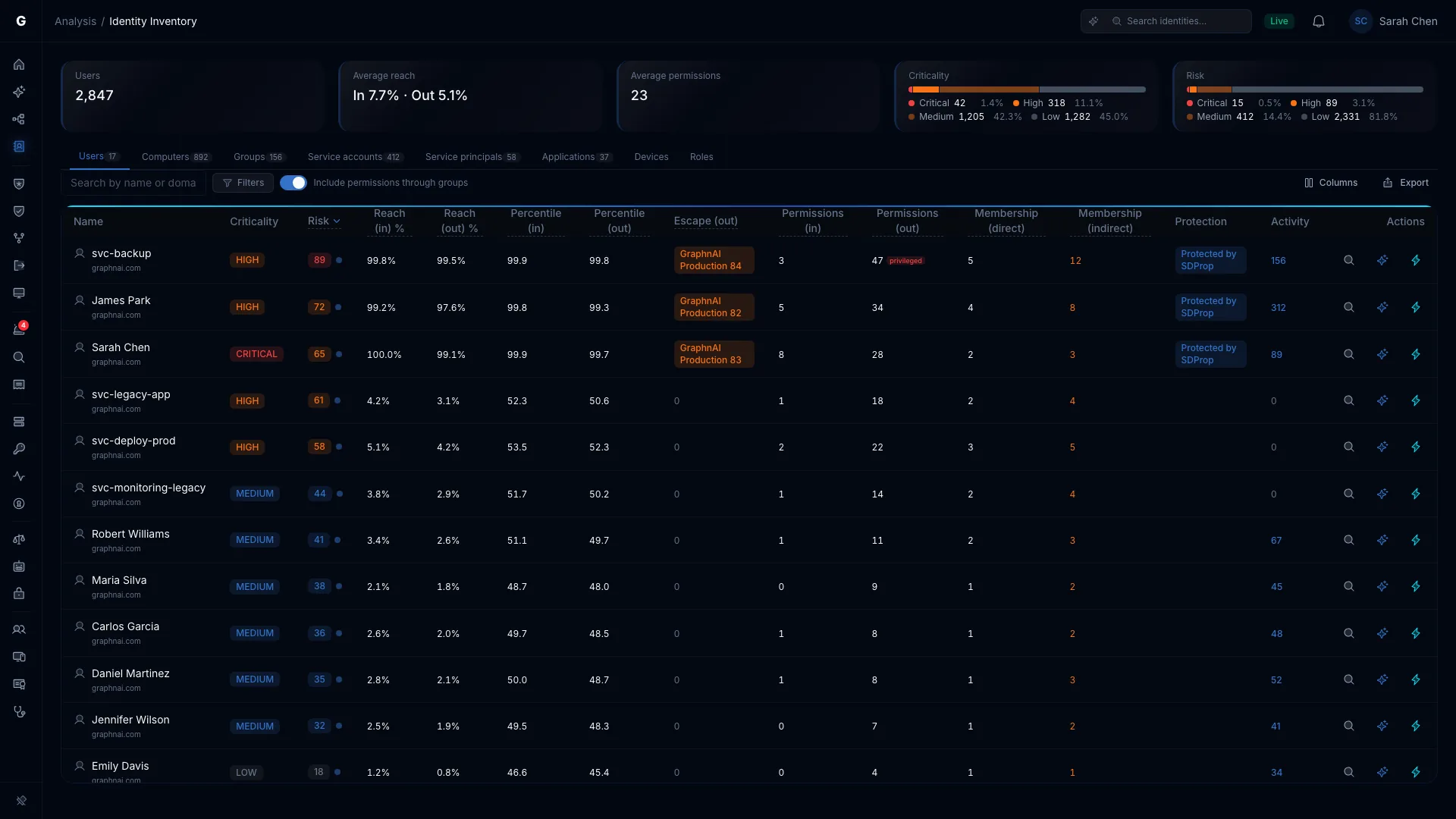This screenshot has width=1456, height=819.
Task: Click the G logo in top-left
Action: pos(21,21)
